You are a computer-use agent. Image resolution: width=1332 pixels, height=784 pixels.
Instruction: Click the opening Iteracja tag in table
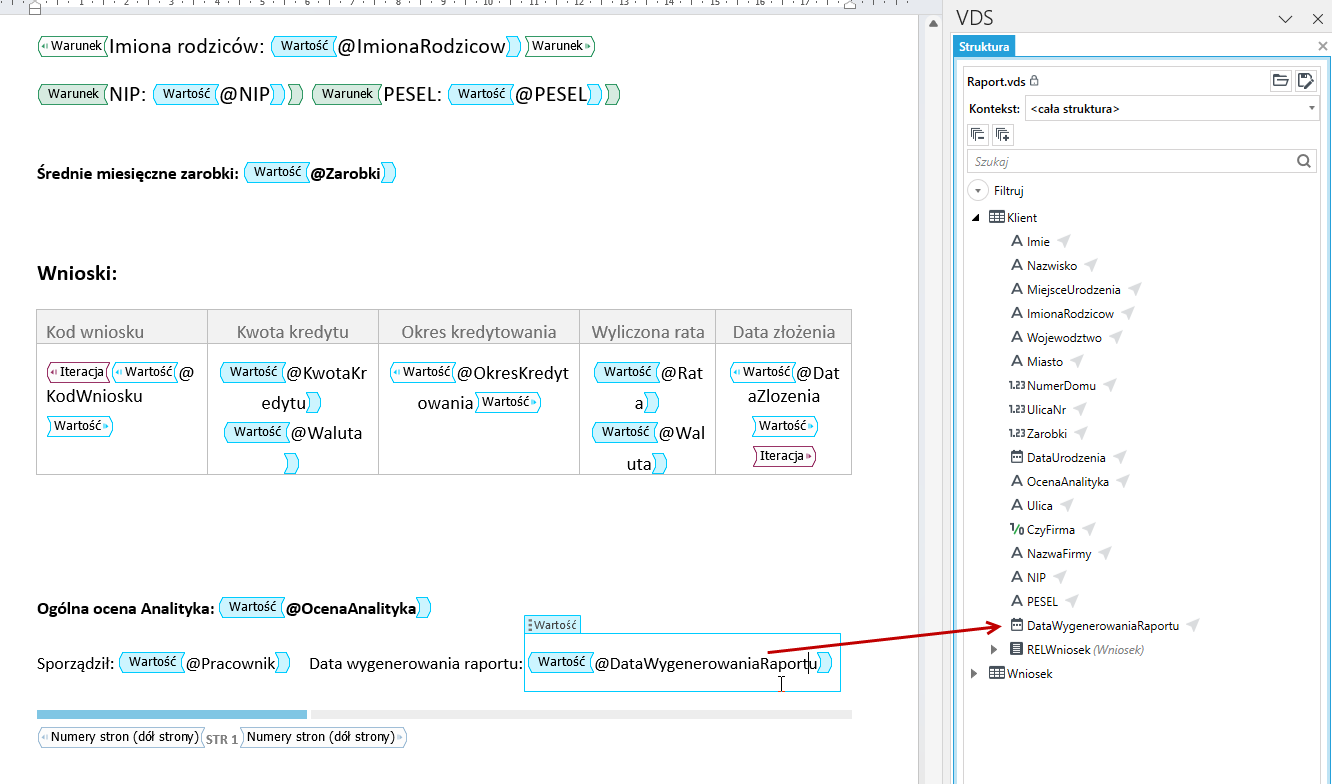coord(79,372)
